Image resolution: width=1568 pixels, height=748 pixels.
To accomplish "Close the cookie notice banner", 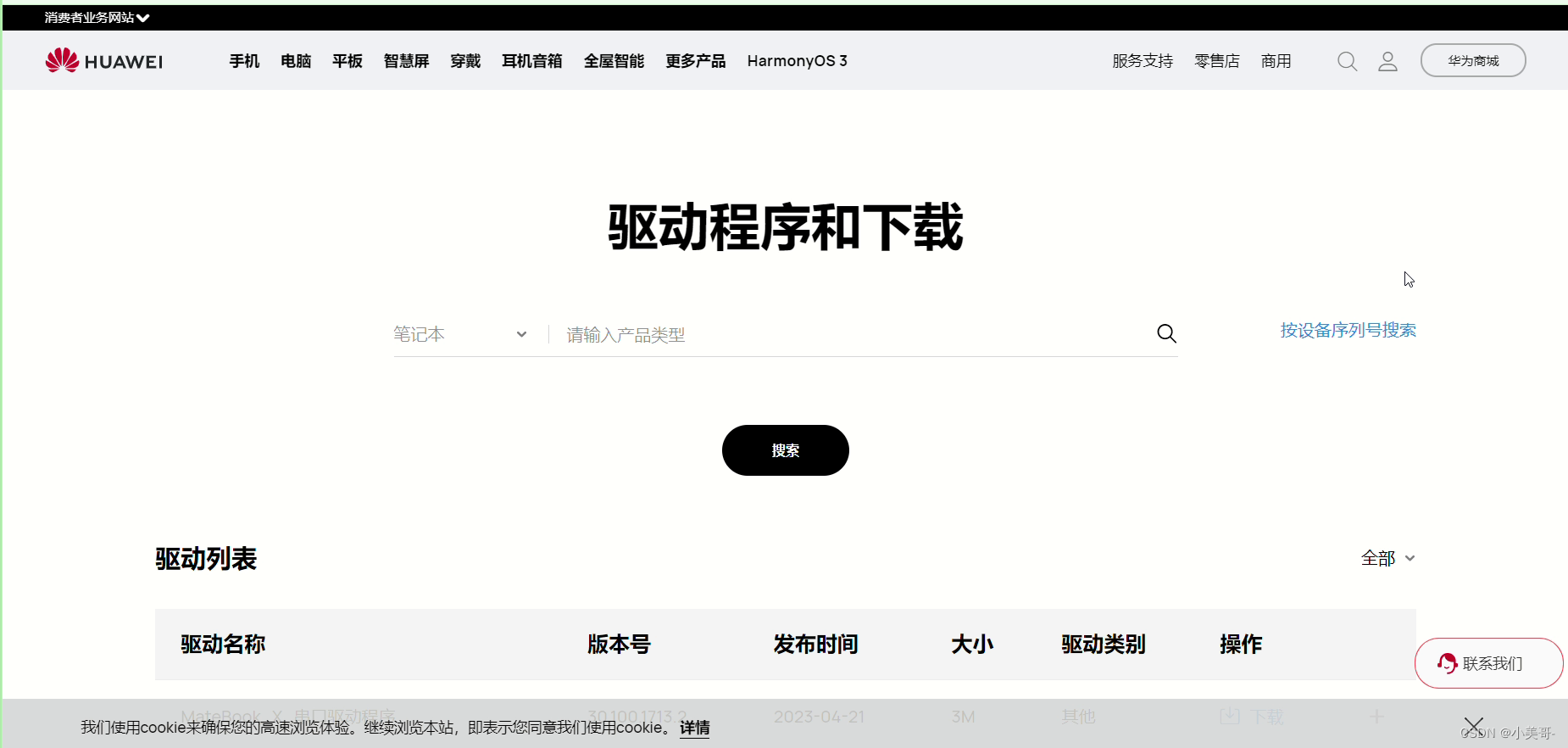I will 1474,726.
